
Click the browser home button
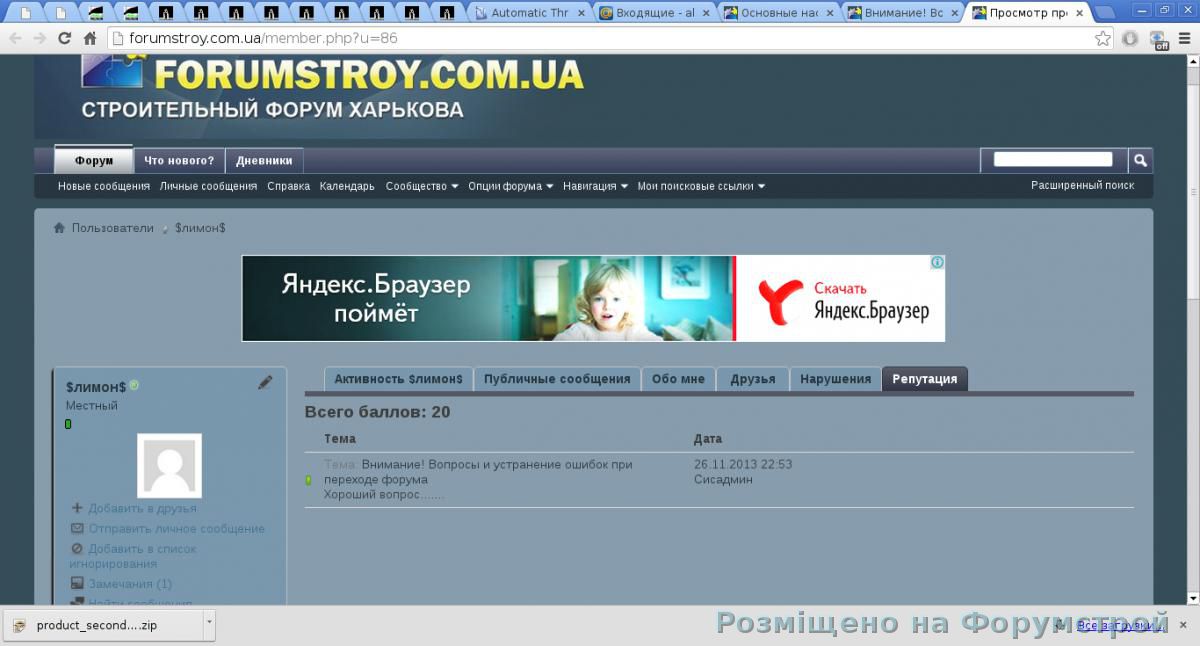click(x=90, y=39)
